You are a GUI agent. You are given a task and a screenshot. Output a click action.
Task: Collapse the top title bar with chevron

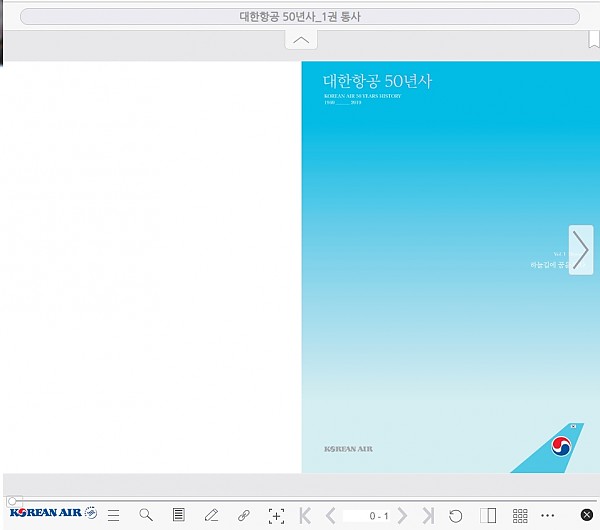click(301, 40)
